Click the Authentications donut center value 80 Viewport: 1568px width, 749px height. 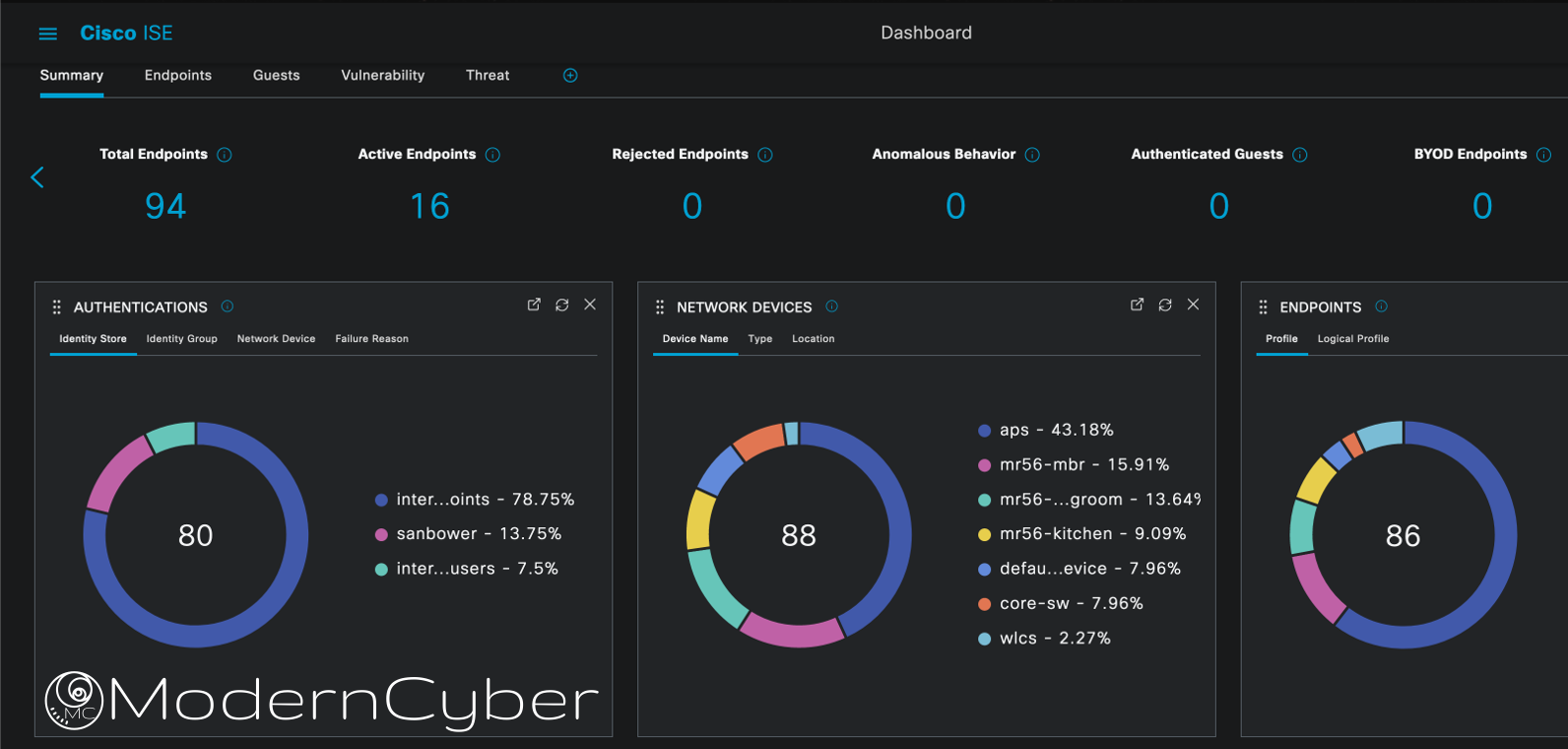click(x=195, y=535)
